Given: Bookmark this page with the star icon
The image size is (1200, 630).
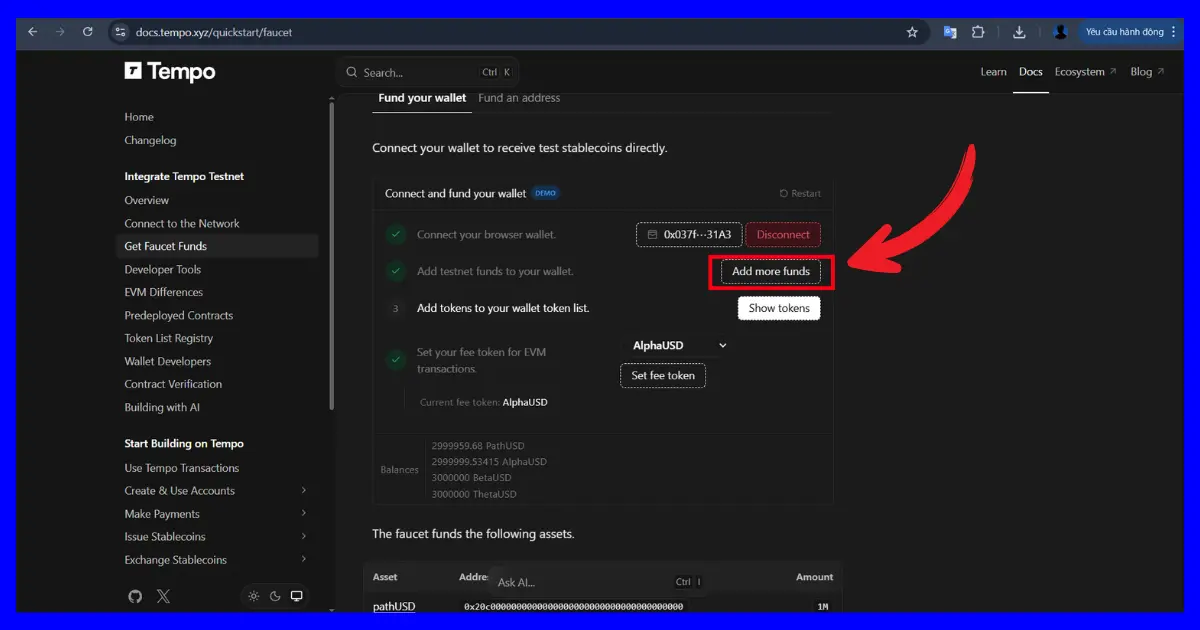Looking at the screenshot, I should [x=912, y=32].
